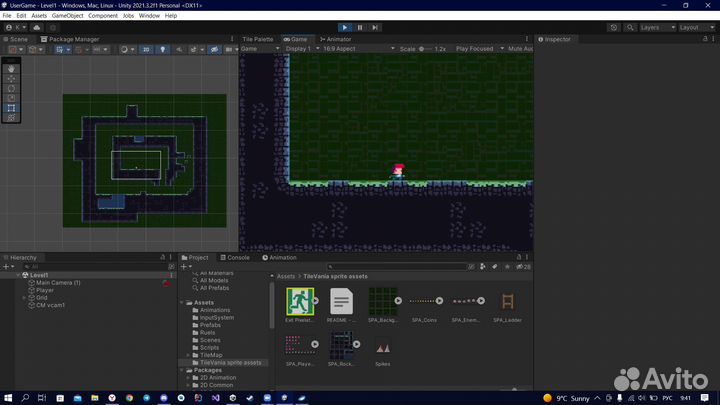
Task: Lock the Inspector panel
Action: coord(705,39)
